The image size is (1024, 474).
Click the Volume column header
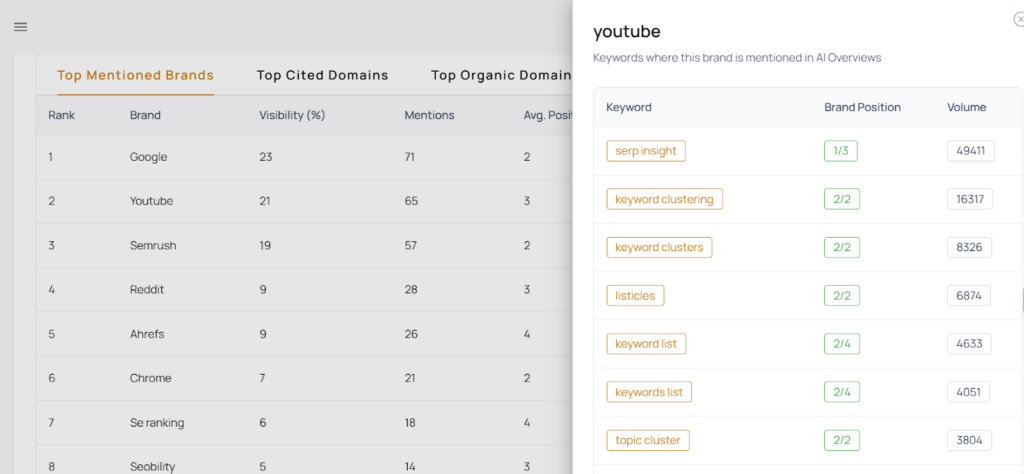click(966, 107)
